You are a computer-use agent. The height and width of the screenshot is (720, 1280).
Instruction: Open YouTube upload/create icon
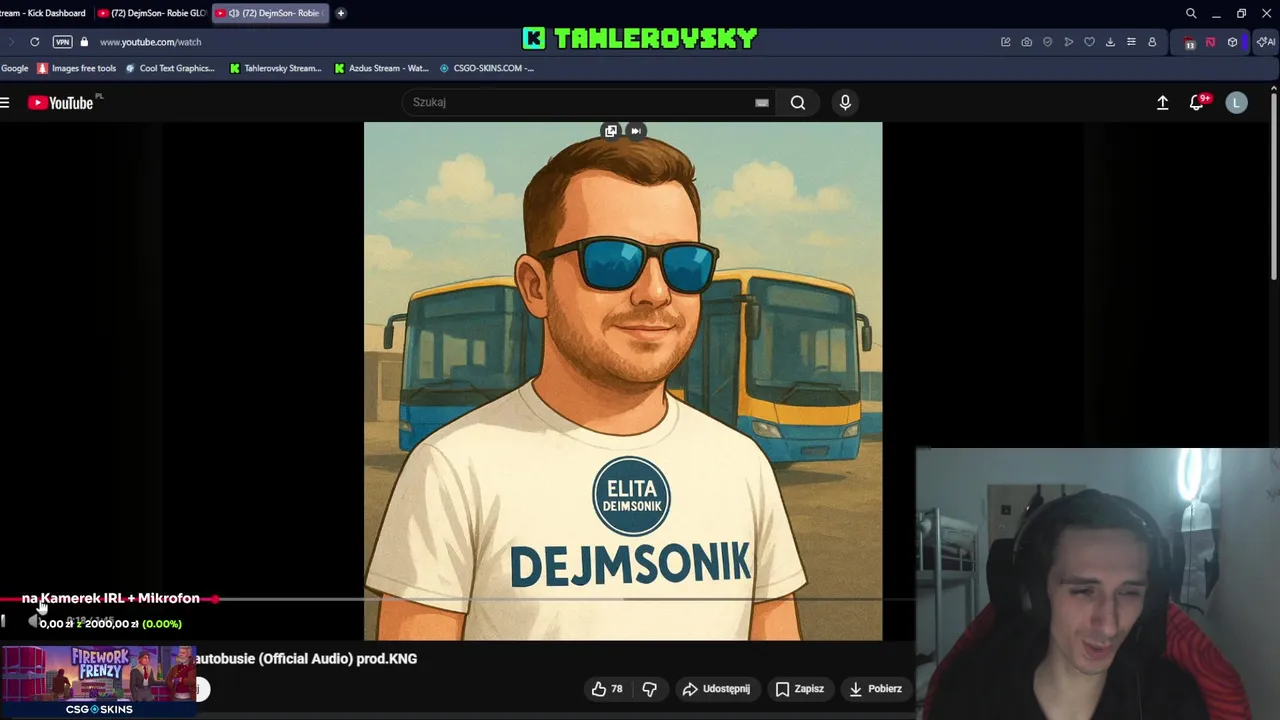pos(1162,102)
